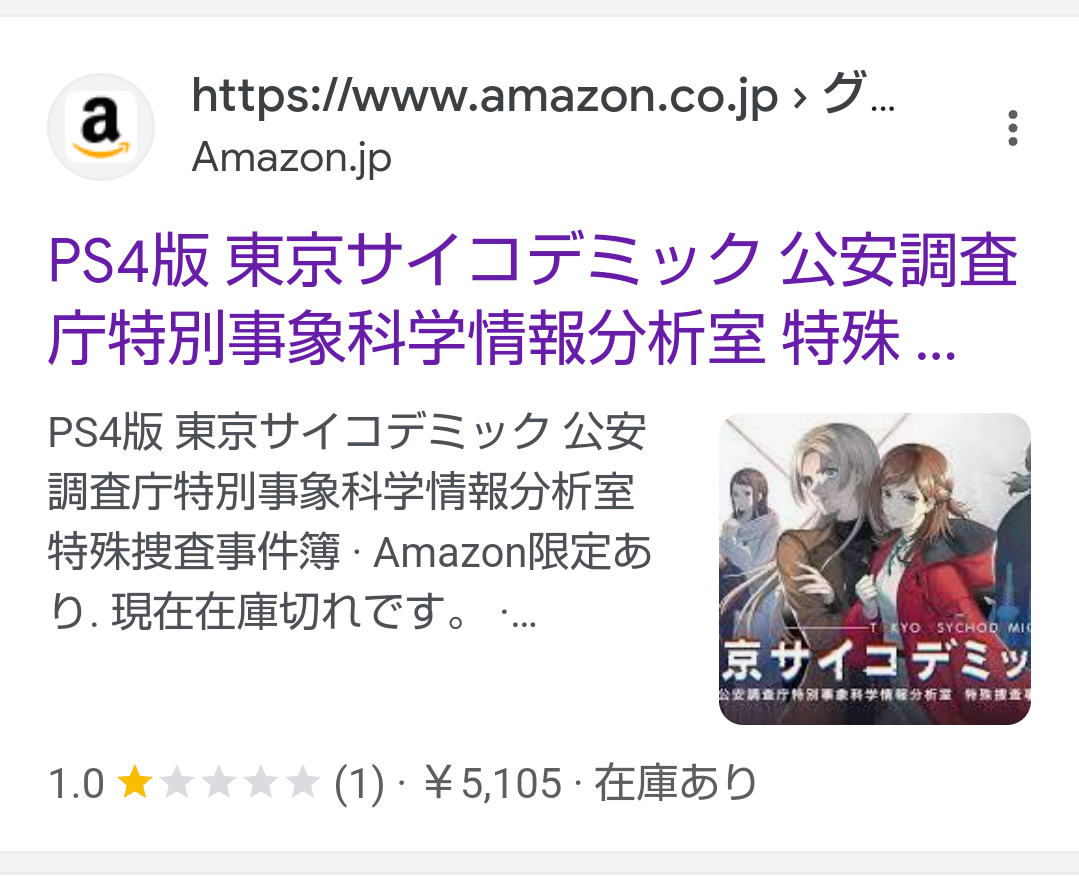Click the (1) review count

[x=359, y=784]
